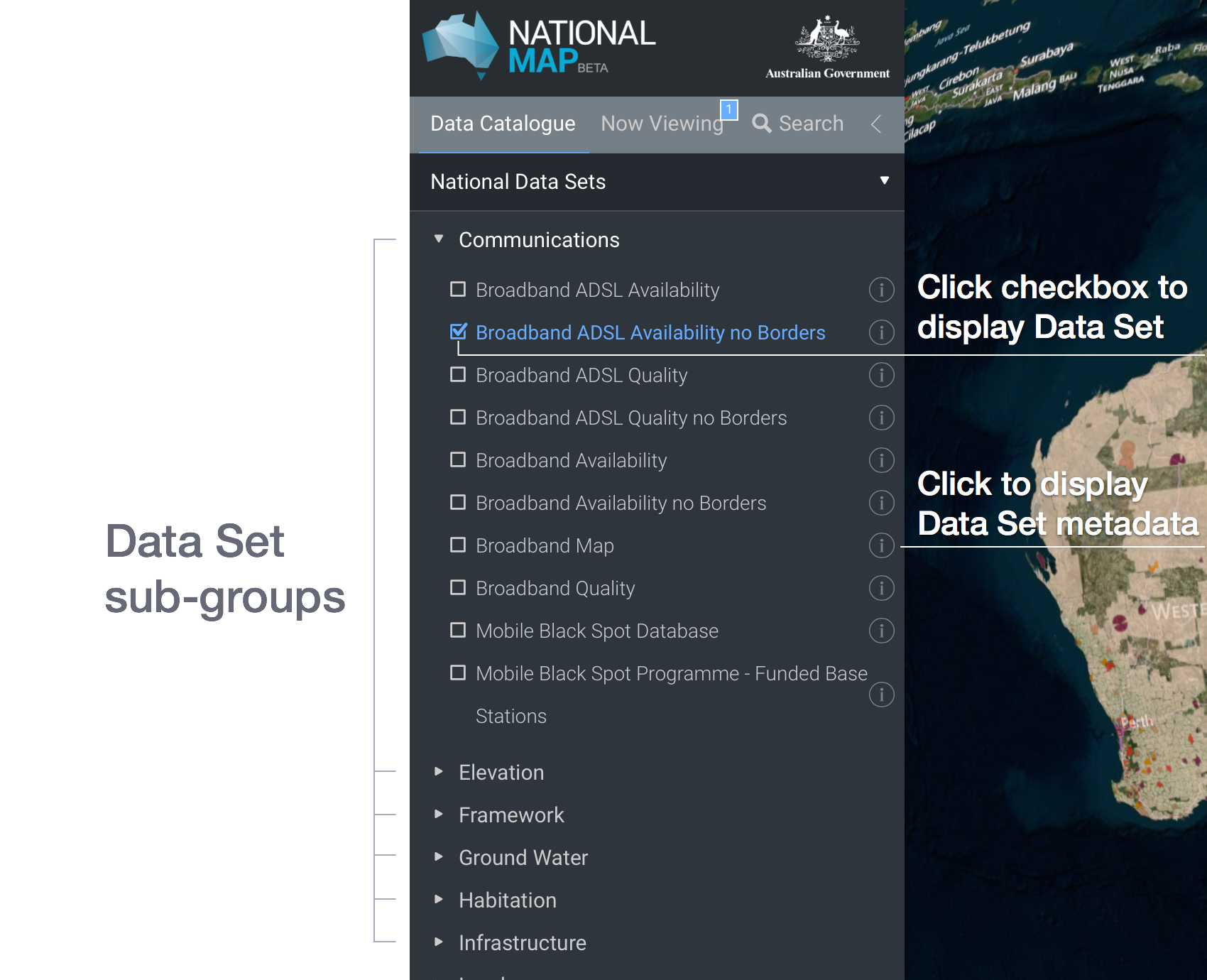Click Perth on the map

tap(1137, 722)
